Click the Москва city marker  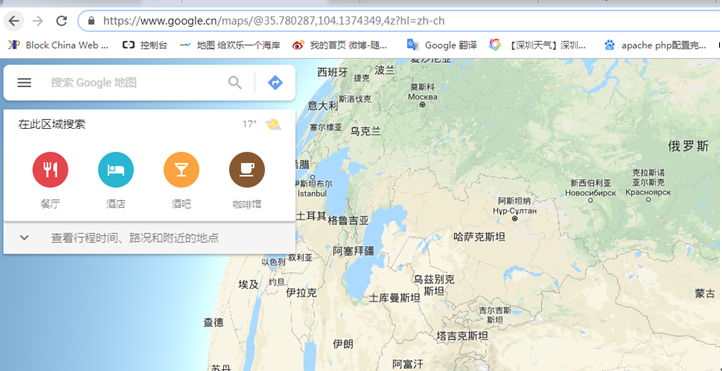coord(422,104)
